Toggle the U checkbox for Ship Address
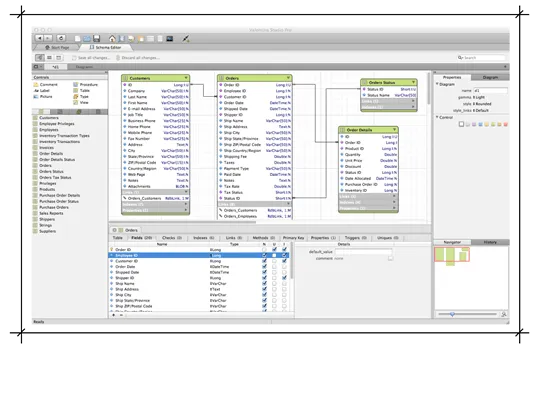 tap(274, 289)
